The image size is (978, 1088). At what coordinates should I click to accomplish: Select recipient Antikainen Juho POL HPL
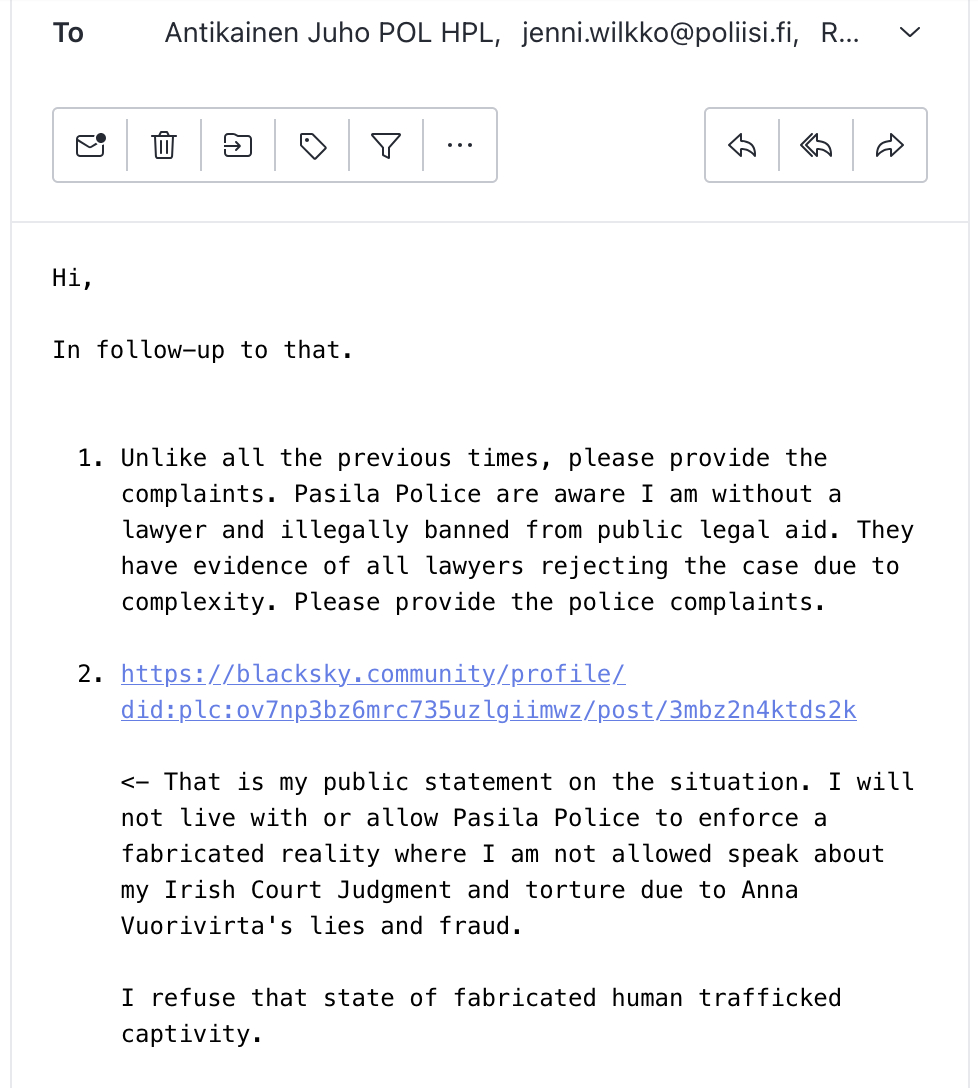click(x=332, y=33)
